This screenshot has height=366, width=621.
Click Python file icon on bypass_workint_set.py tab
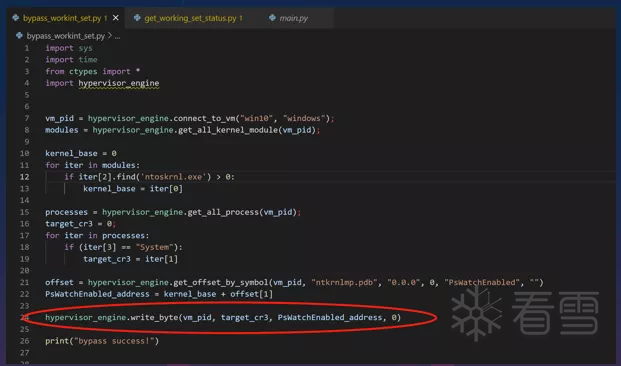[x=15, y=18]
